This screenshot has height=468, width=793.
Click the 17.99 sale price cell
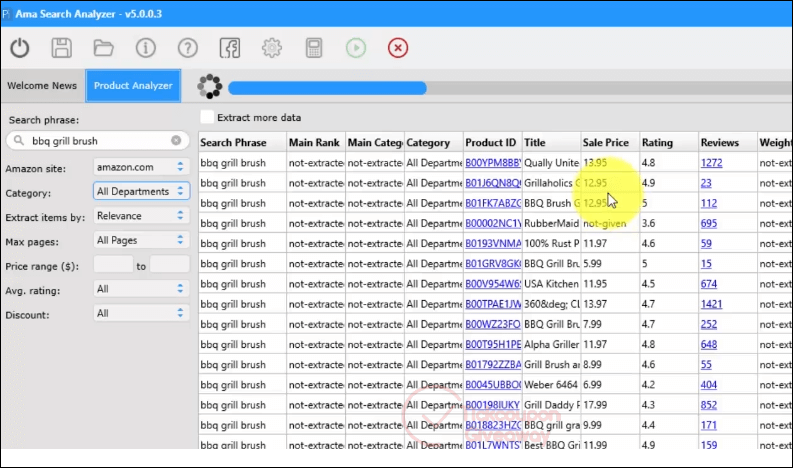pos(610,405)
